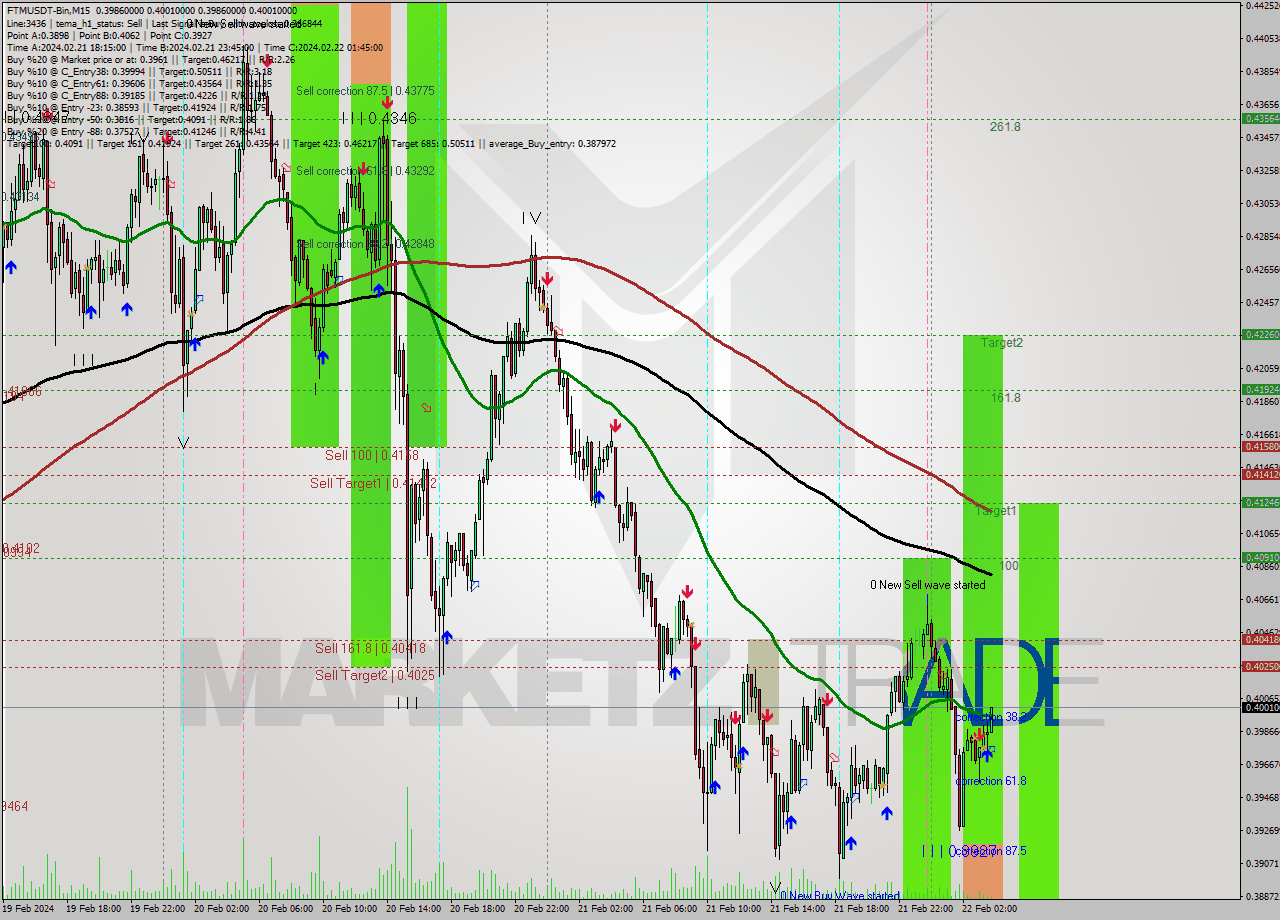Click green price tag 0.43564 on axis
The height and width of the screenshot is (920, 1280).
[x=1260, y=118]
